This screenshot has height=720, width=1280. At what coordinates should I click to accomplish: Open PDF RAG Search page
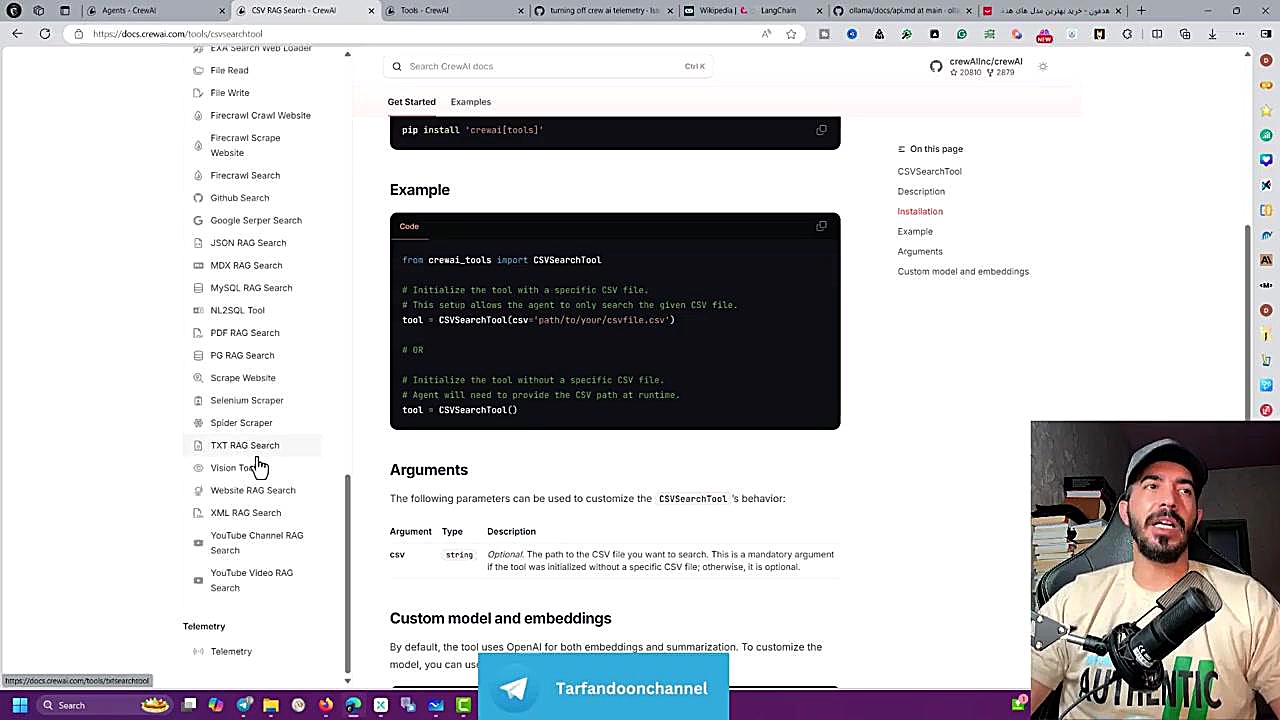click(x=245, y=333)
